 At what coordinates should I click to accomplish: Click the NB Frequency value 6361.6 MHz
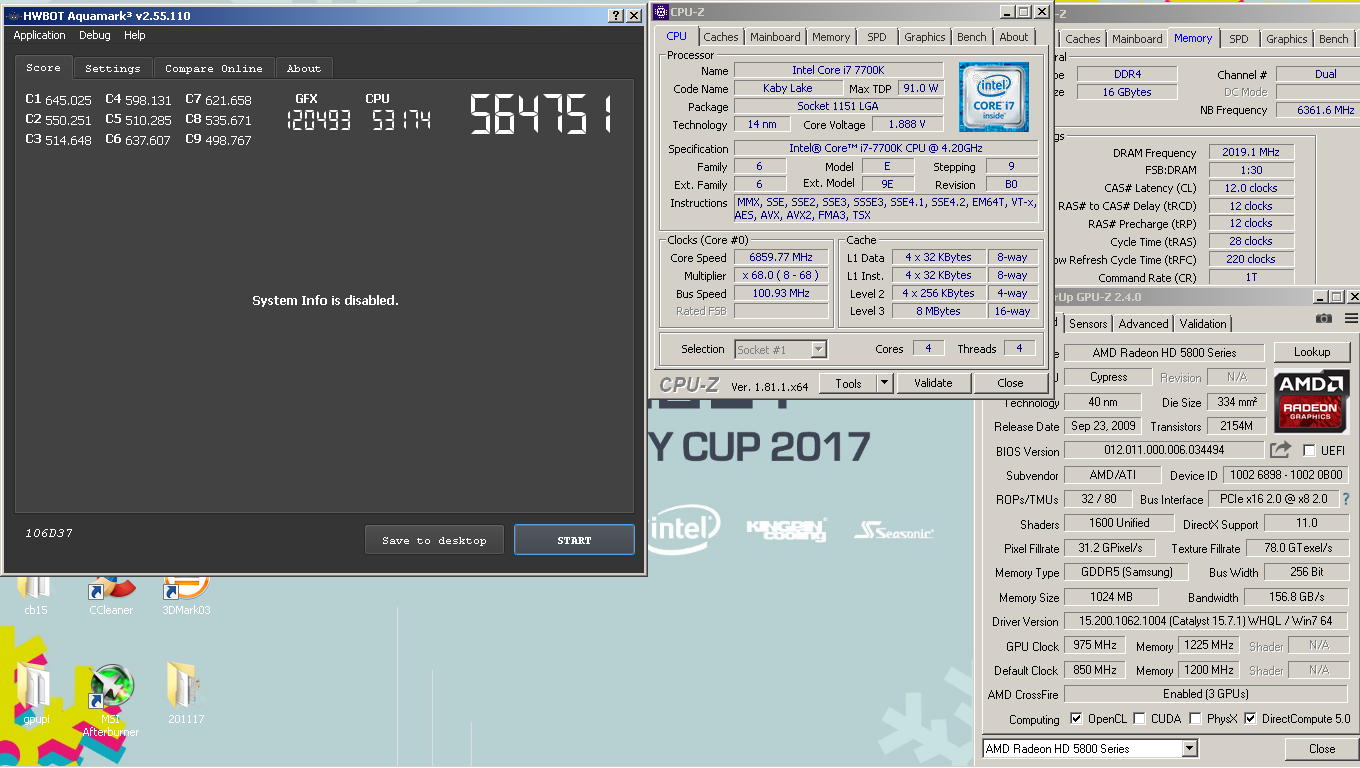(1325, 110)
